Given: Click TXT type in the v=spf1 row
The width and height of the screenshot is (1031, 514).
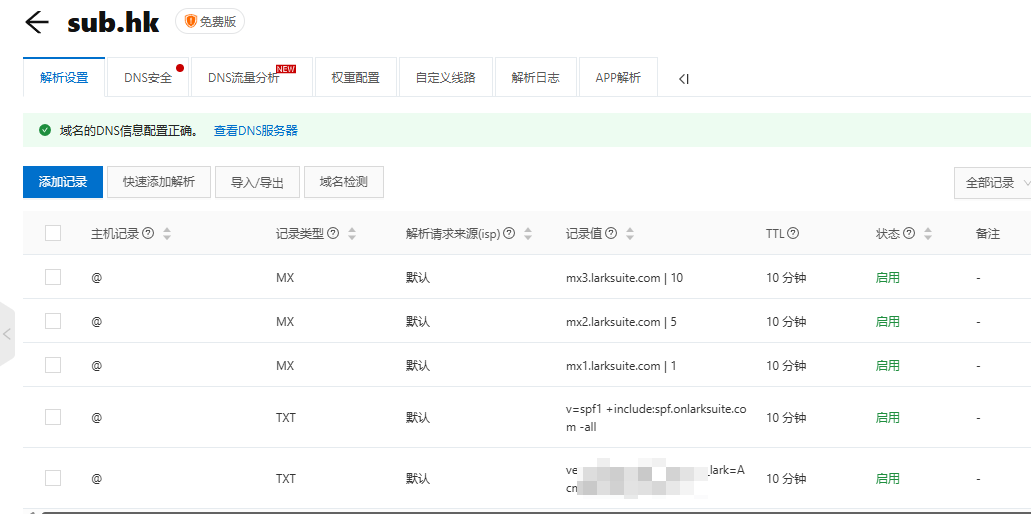Looking at the screenshot, I should [285, 418].
